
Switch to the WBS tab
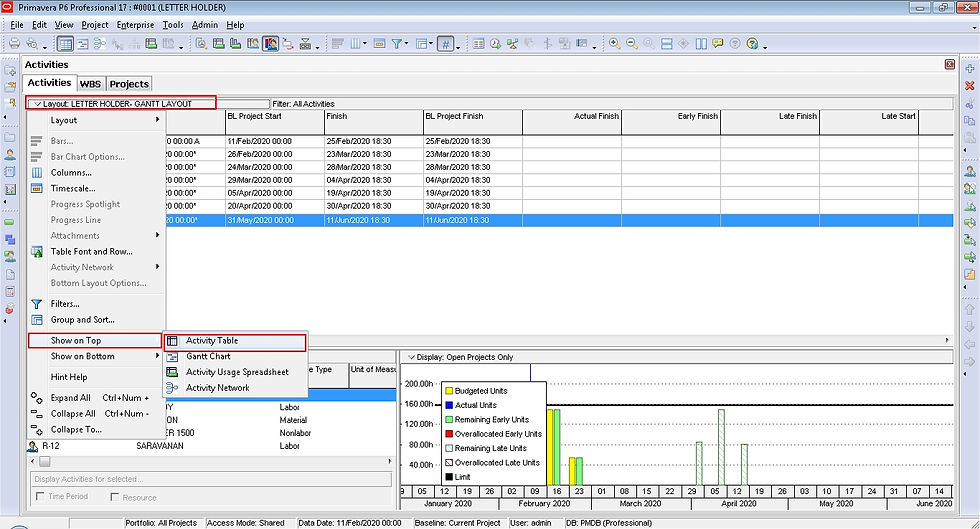90,84
